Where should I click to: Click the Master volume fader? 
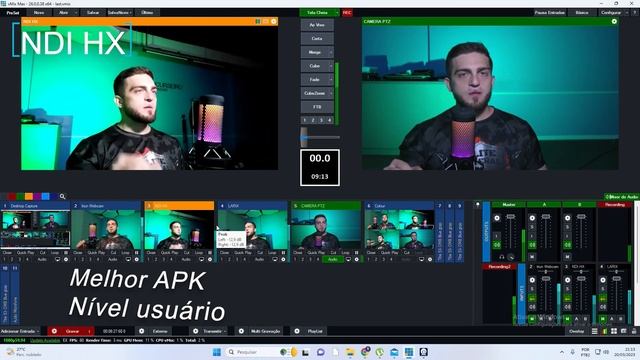tap(510, 217)
